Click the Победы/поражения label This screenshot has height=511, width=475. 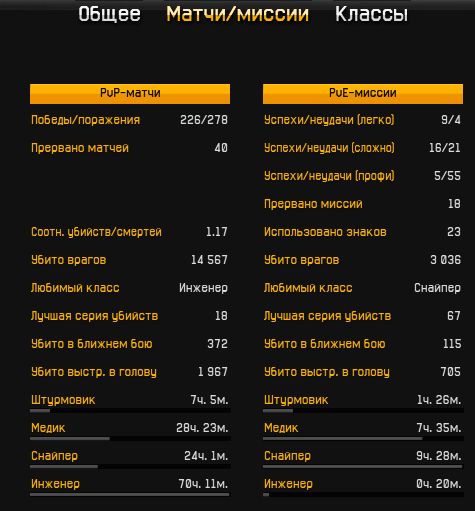point(86,120)
